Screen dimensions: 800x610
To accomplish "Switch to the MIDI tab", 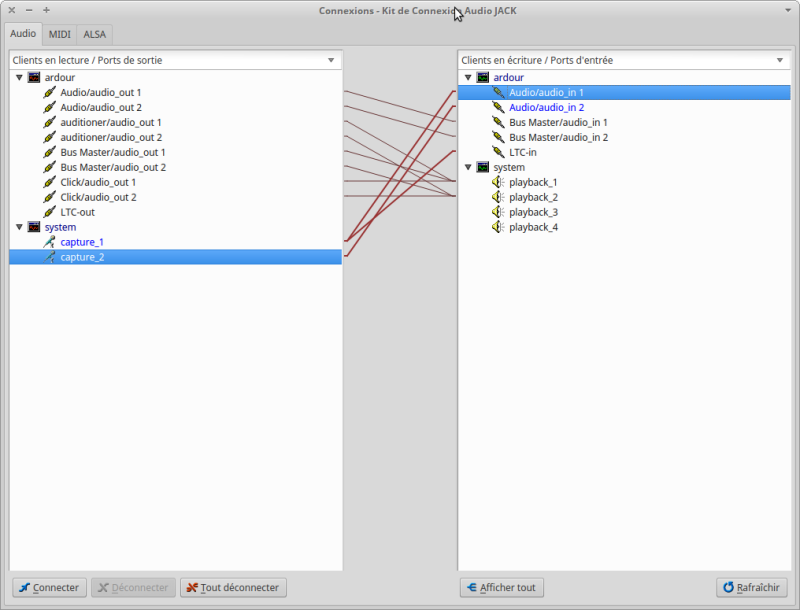I will pos(60,35).
